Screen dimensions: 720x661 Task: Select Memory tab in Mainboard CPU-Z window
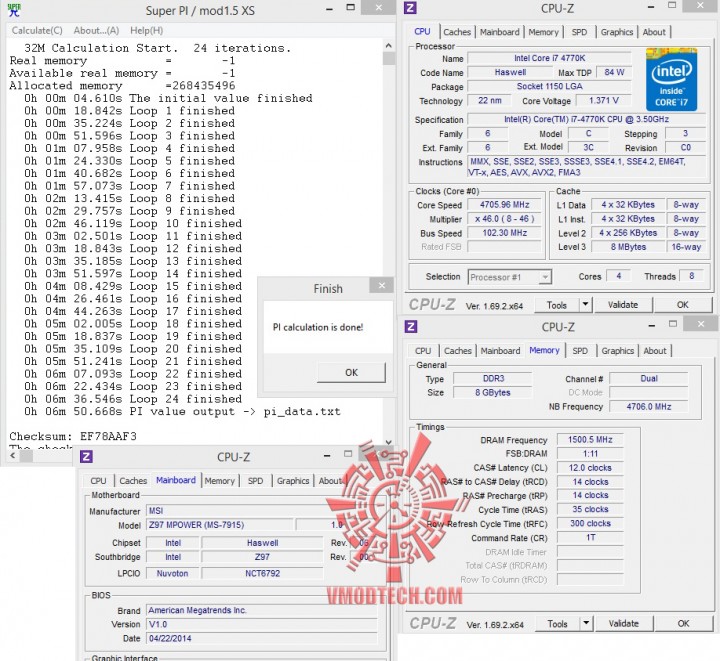pyautogui.click(x=219, y=481)
